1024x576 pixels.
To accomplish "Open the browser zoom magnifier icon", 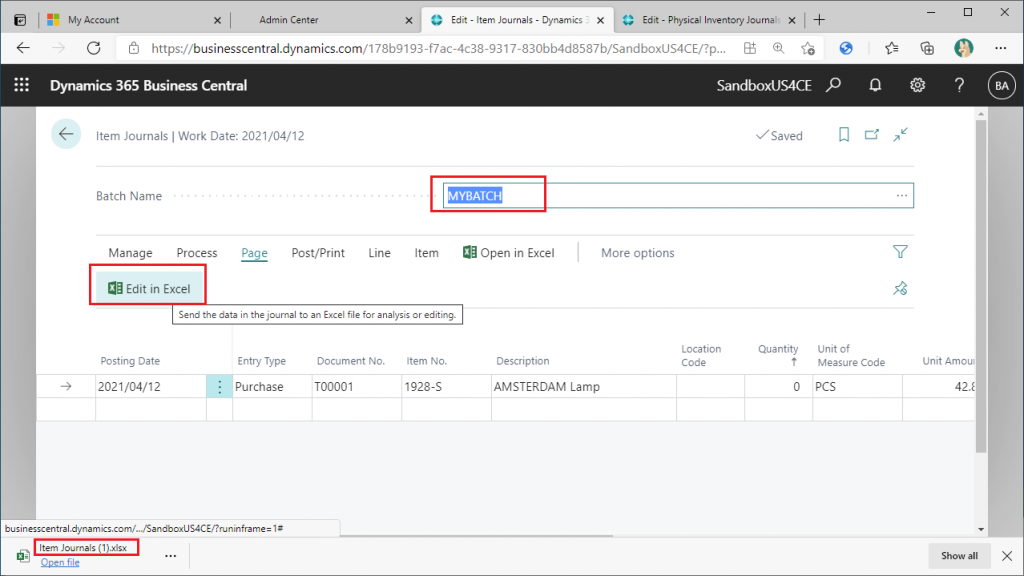I will tap(778, 48).
